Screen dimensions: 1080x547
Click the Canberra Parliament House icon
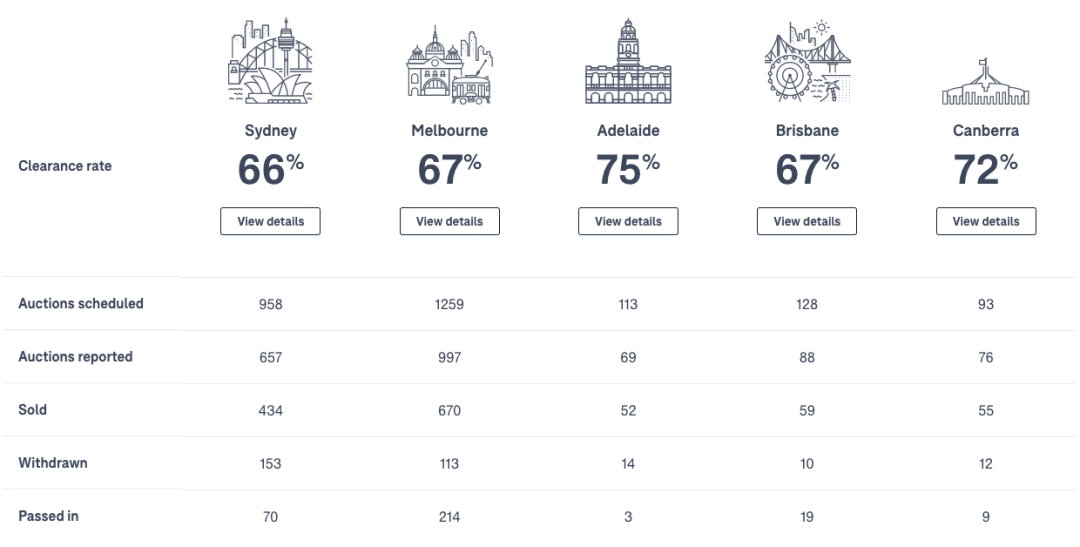coord(986,81)
